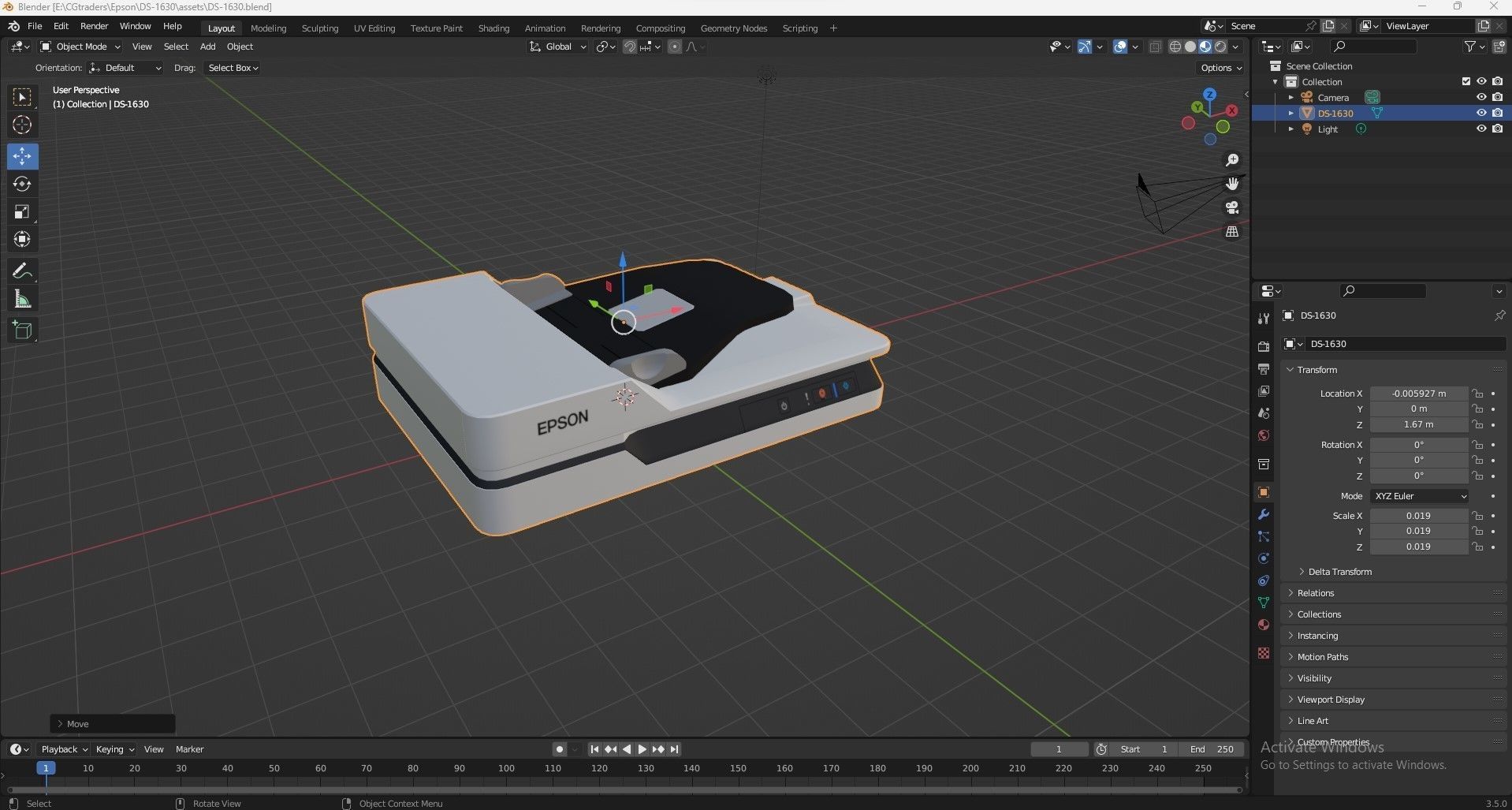Screen dimensions: 1512x810
Task: Activate the combined Transform tool
Action: (22, 239)
